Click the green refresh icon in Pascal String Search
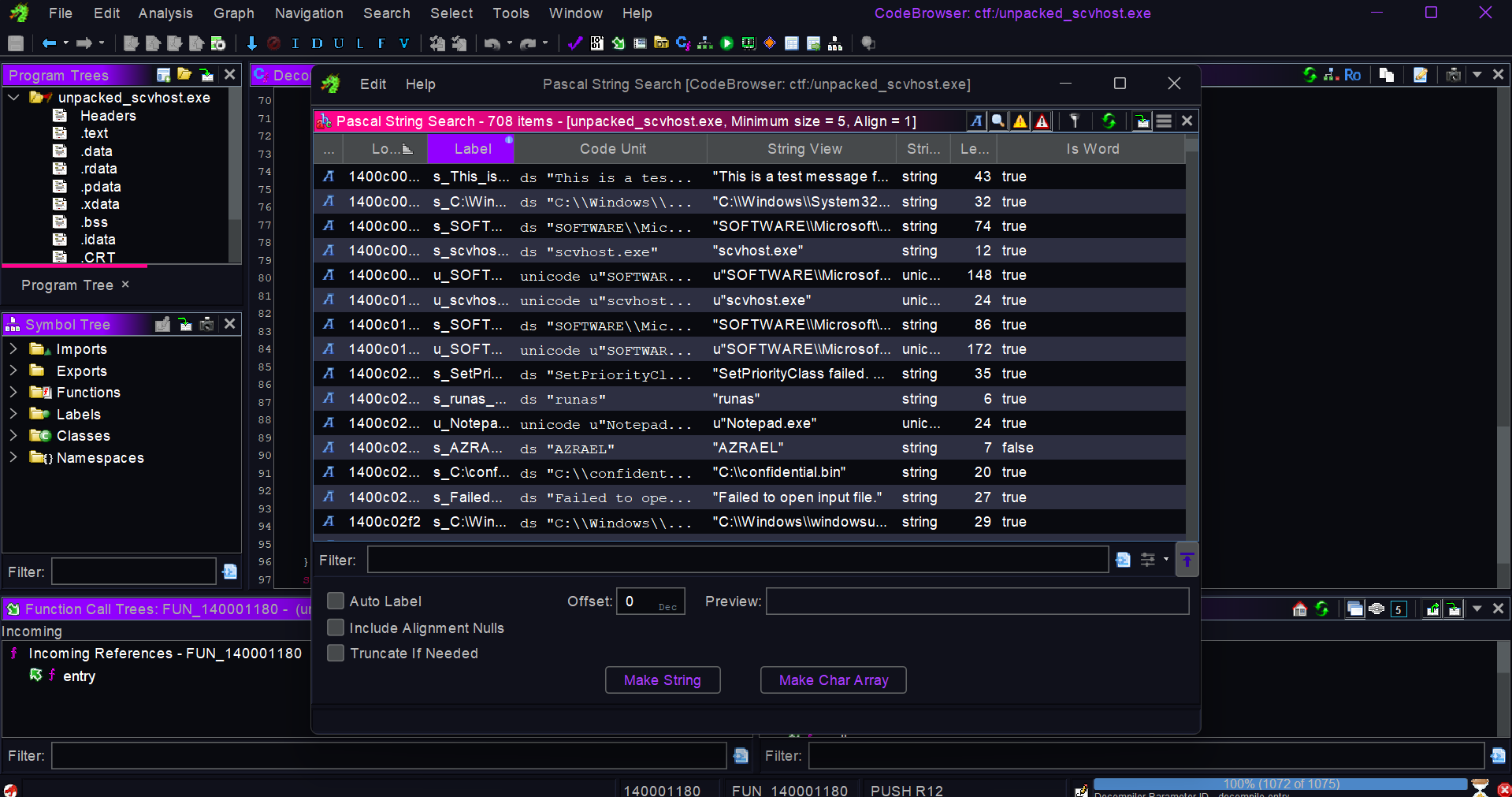The width and height of the screenshot is (1512, 797). point(1109,121)
